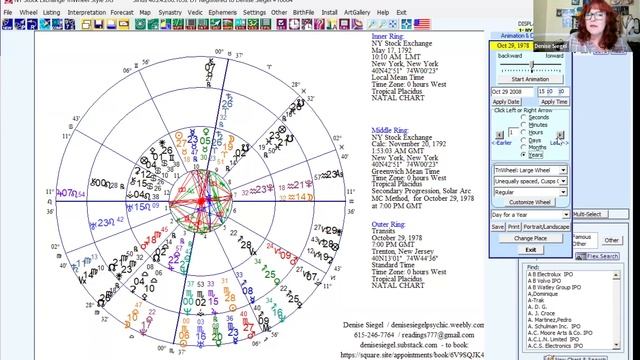Viewport: 640px width, 360px height.
Task: Click the Multi-Select button
Action: pyautogui.click(x=590, y=214)
